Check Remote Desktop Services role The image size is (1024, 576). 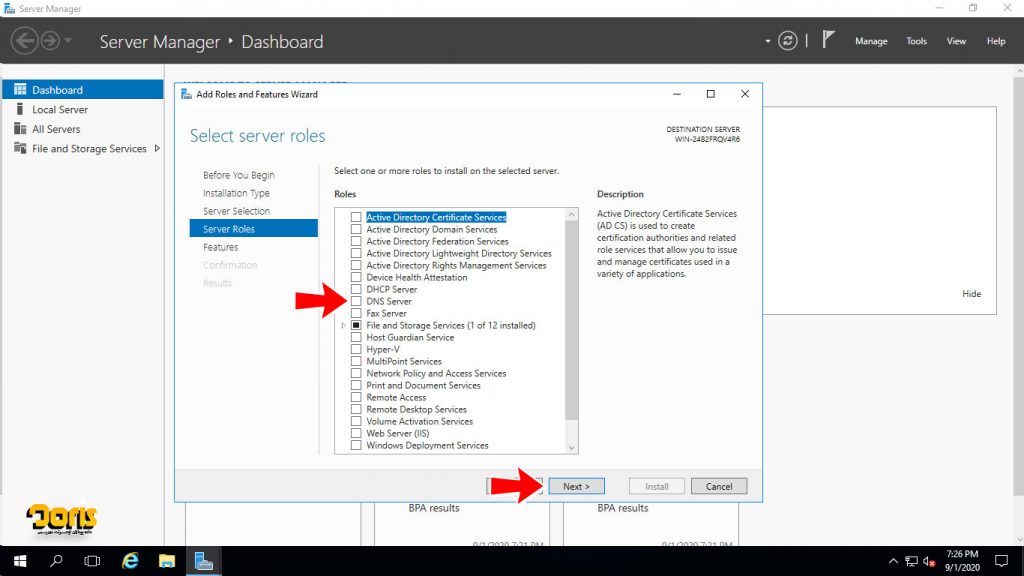pyautogui.click(x=356, y=409)
